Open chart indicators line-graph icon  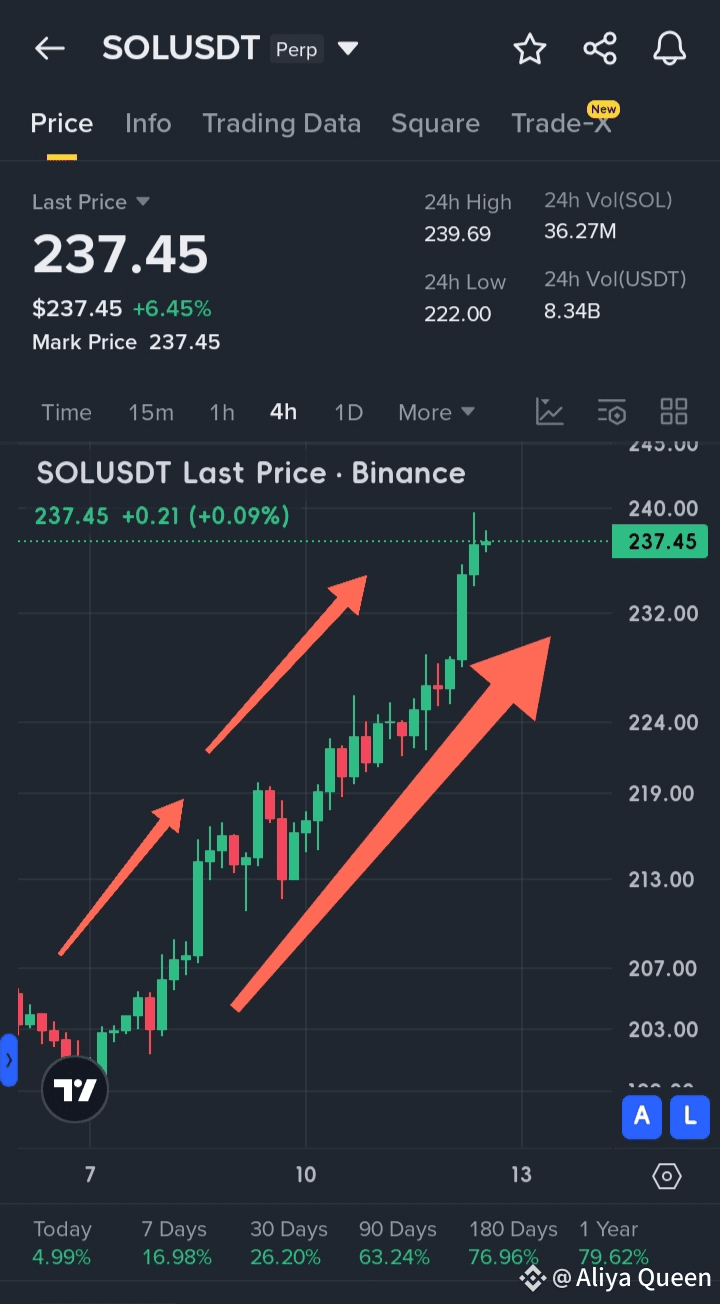click(550, 411)
